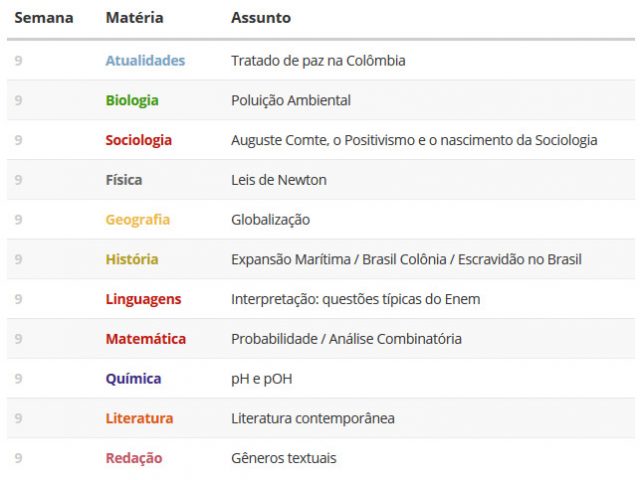Click the Matéria column header
The width and height of the screenshot is (640, 480).
135,18
